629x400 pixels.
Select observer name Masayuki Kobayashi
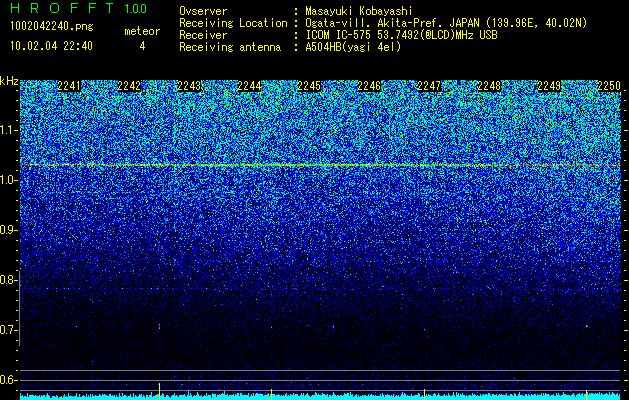click(x=359, y=11)
